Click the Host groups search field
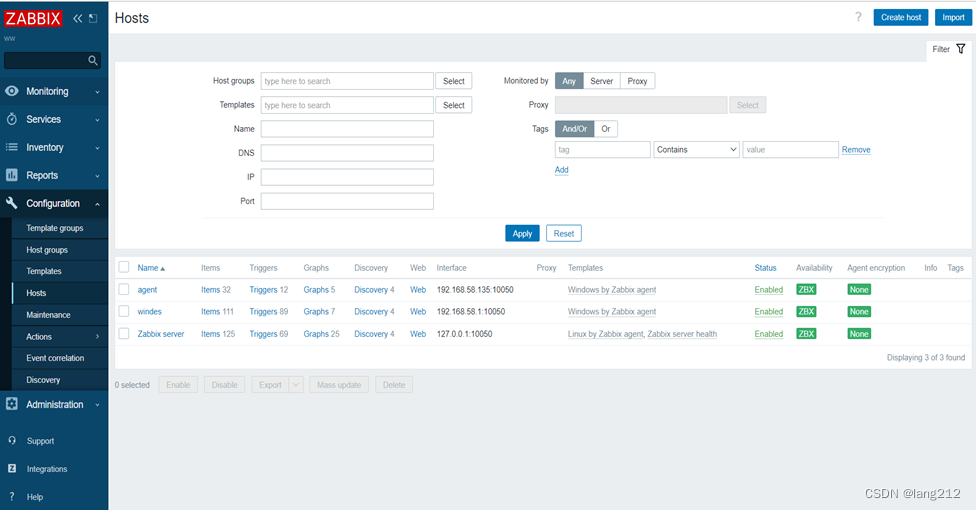 tap(347, 81)
